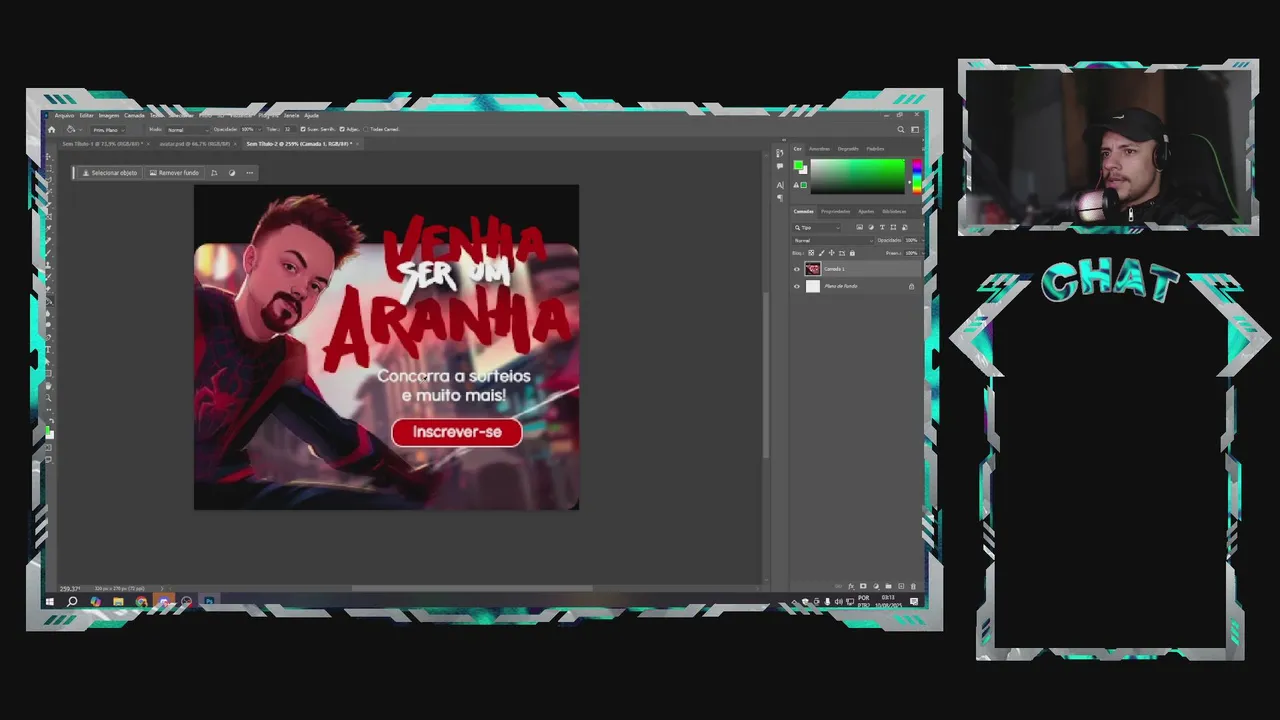Open the Paragraph panel icon in collapsed dock

pyautogui.click(x=780, y=198)
